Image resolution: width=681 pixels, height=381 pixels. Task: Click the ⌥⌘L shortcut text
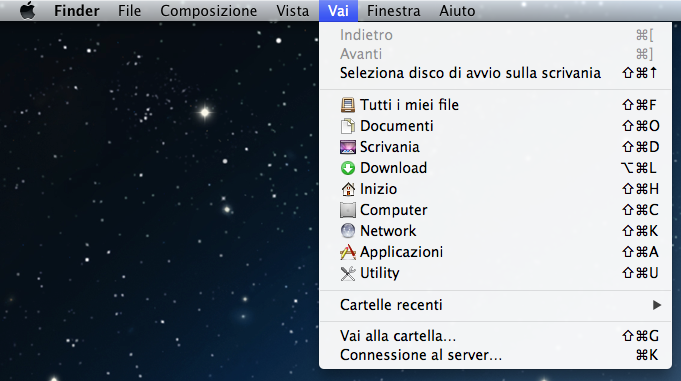(x=638, y=168)
